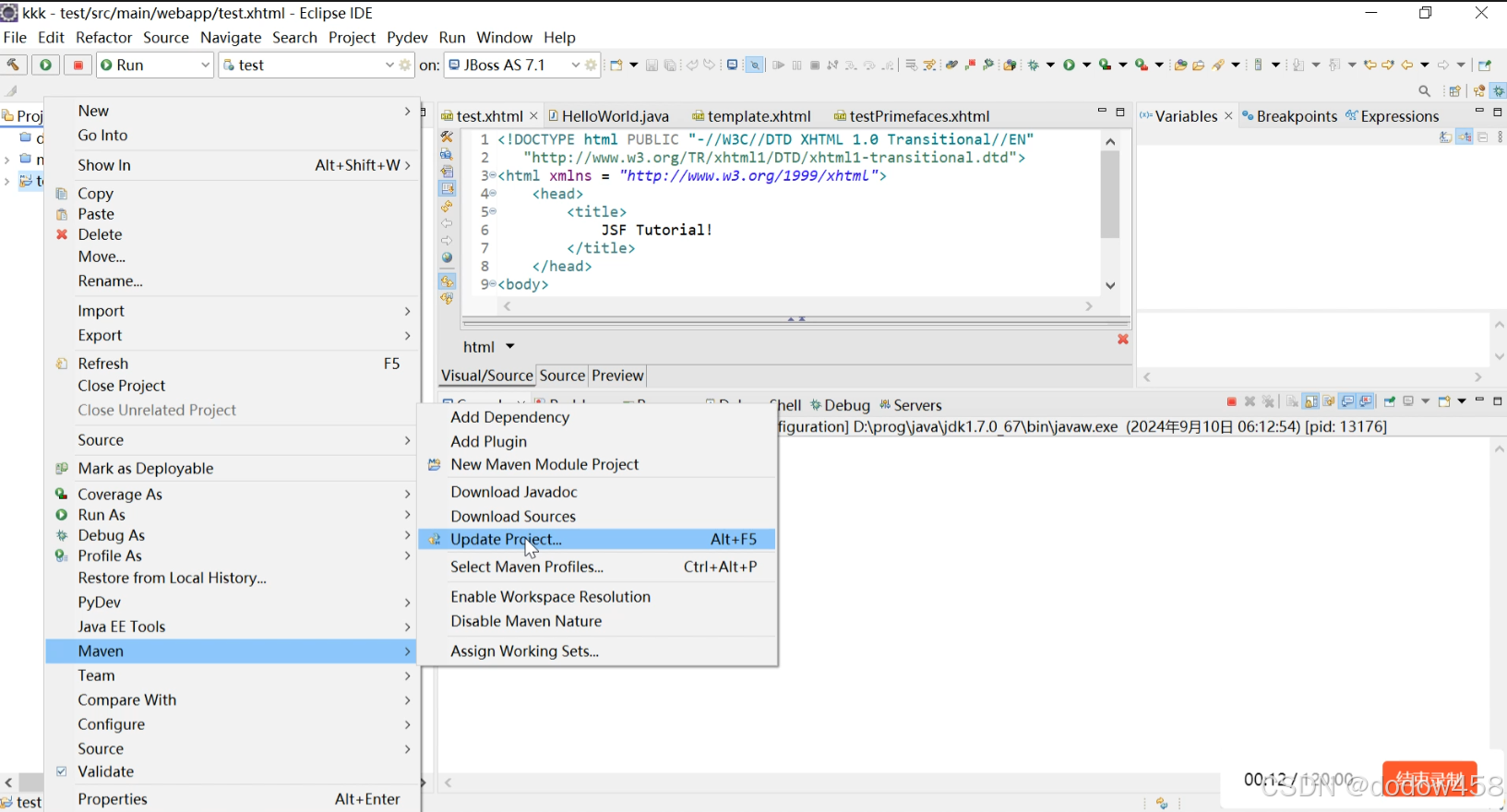Click the Open Perspective icon
This screenshot has width=1507, height=812.
(x=1454, y=90)
